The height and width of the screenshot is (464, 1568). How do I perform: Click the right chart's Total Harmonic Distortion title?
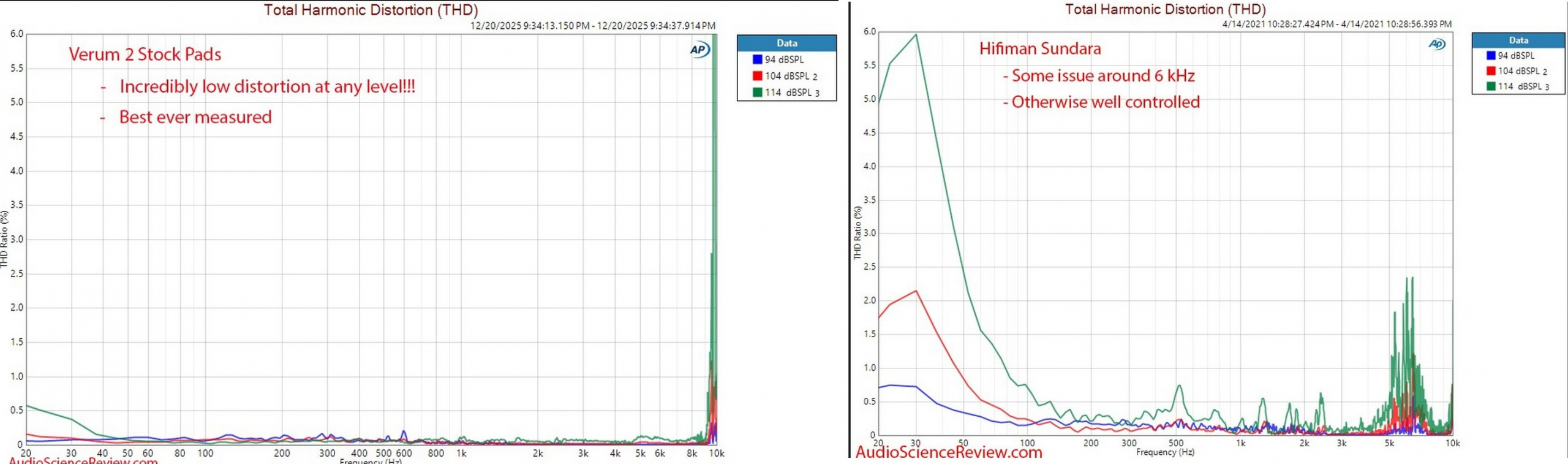(1165, 9)
